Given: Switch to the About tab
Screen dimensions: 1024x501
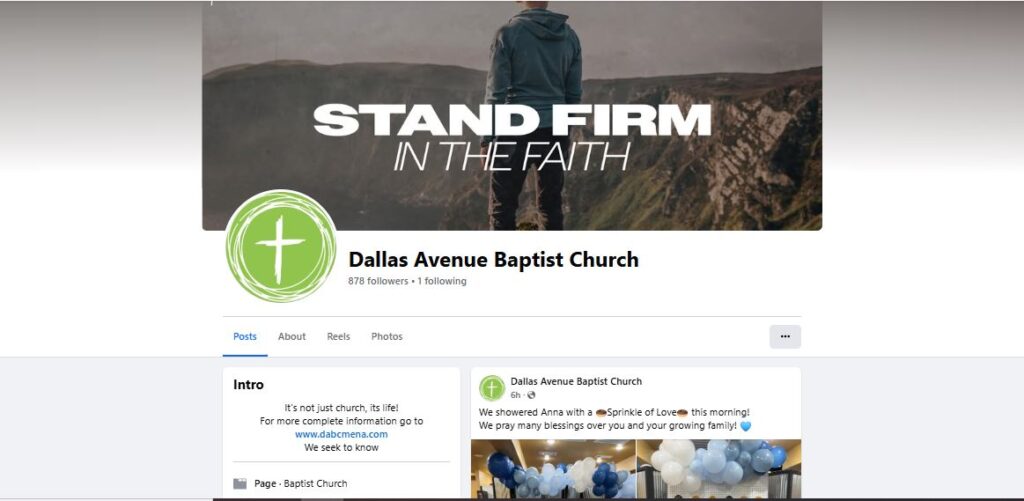Looking at the screenshot, I should [291, 336].
